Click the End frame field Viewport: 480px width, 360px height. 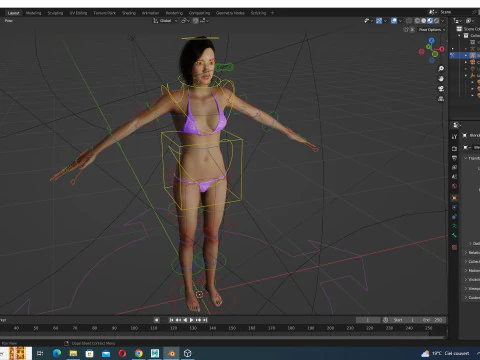[x=432, y=320]
